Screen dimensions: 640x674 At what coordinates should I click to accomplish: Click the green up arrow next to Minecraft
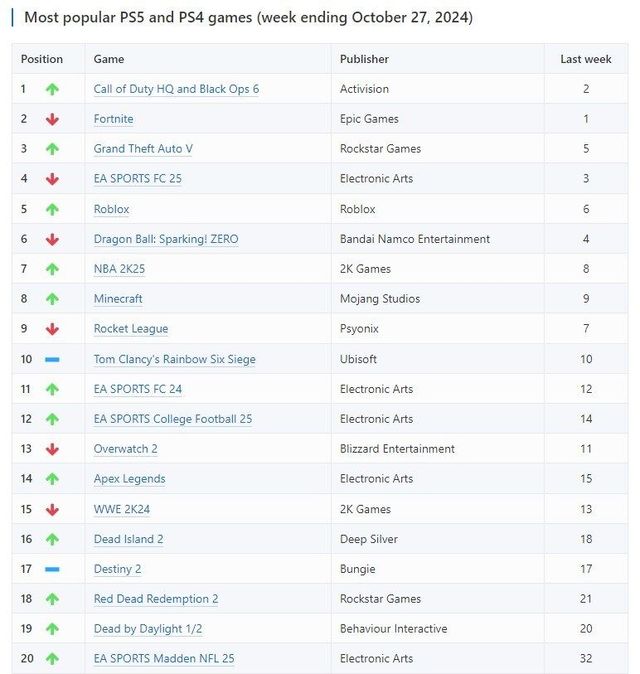(52, 299)
